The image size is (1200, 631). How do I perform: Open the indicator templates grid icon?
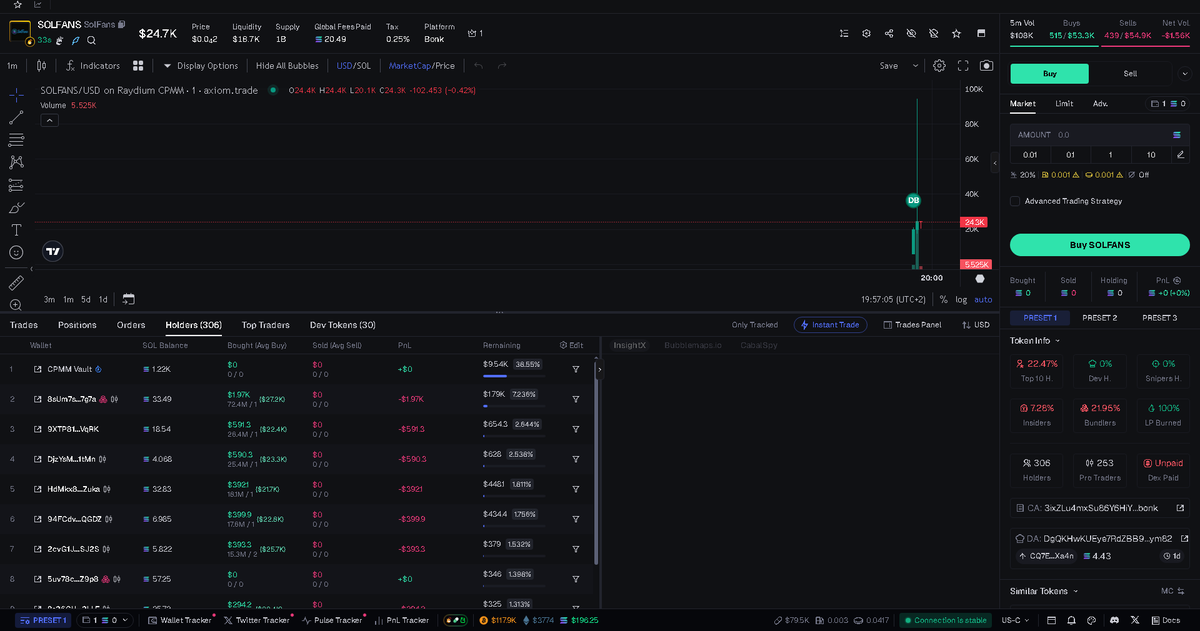[x=138, y=66]
